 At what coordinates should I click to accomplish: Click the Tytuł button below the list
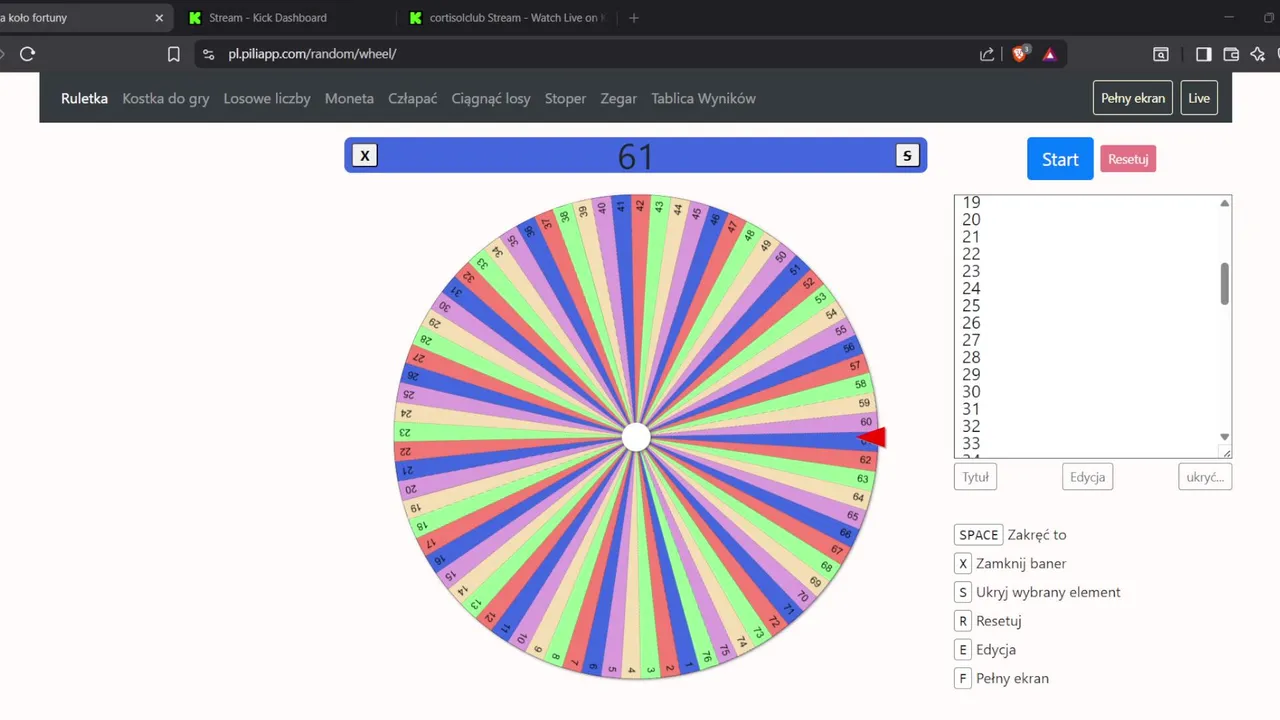[x=975, y=477]
